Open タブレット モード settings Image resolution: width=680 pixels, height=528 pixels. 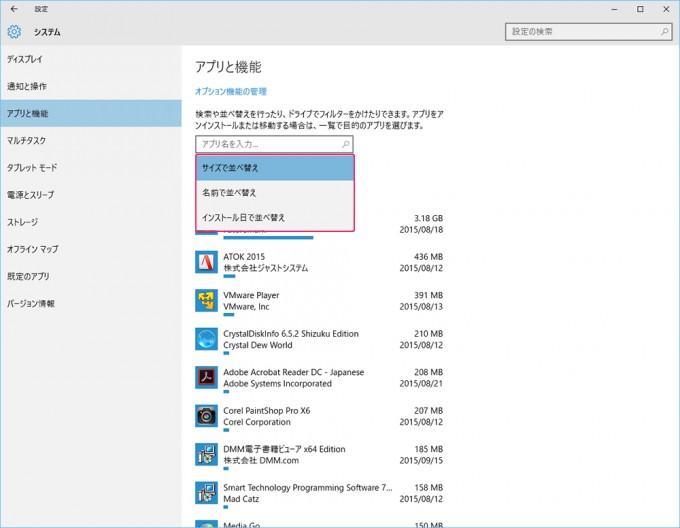pos(91,168)
